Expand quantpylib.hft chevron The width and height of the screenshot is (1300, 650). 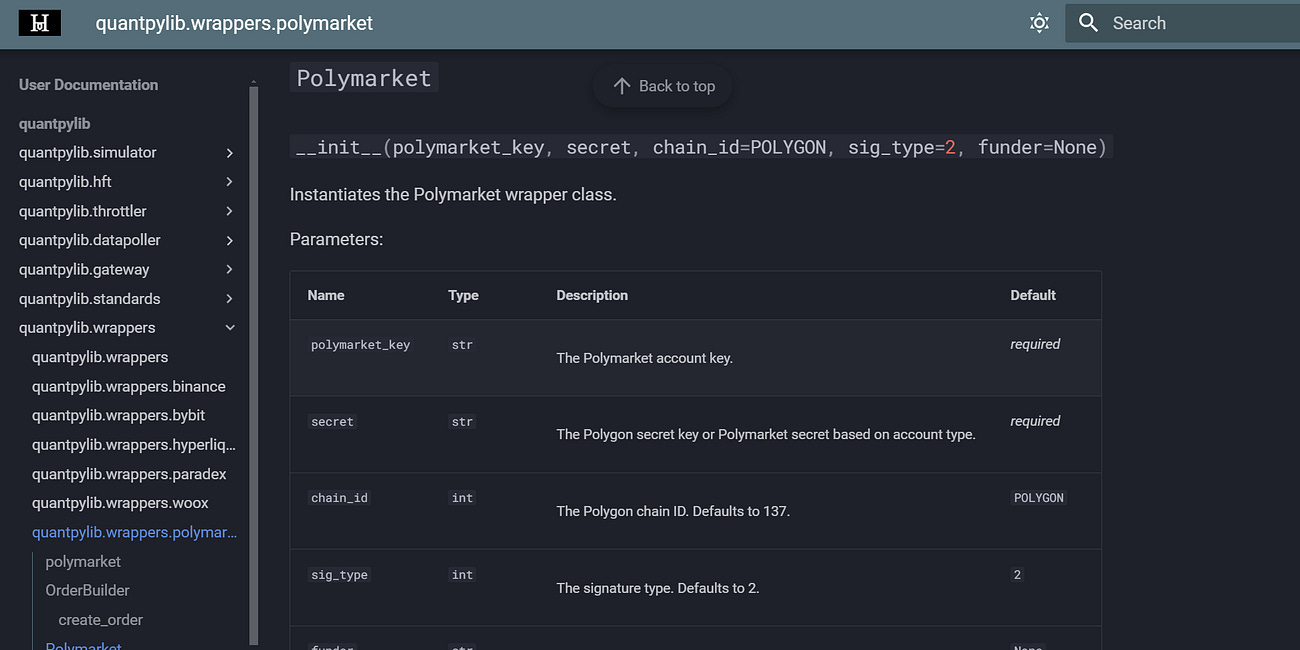(x=230, y=182)
